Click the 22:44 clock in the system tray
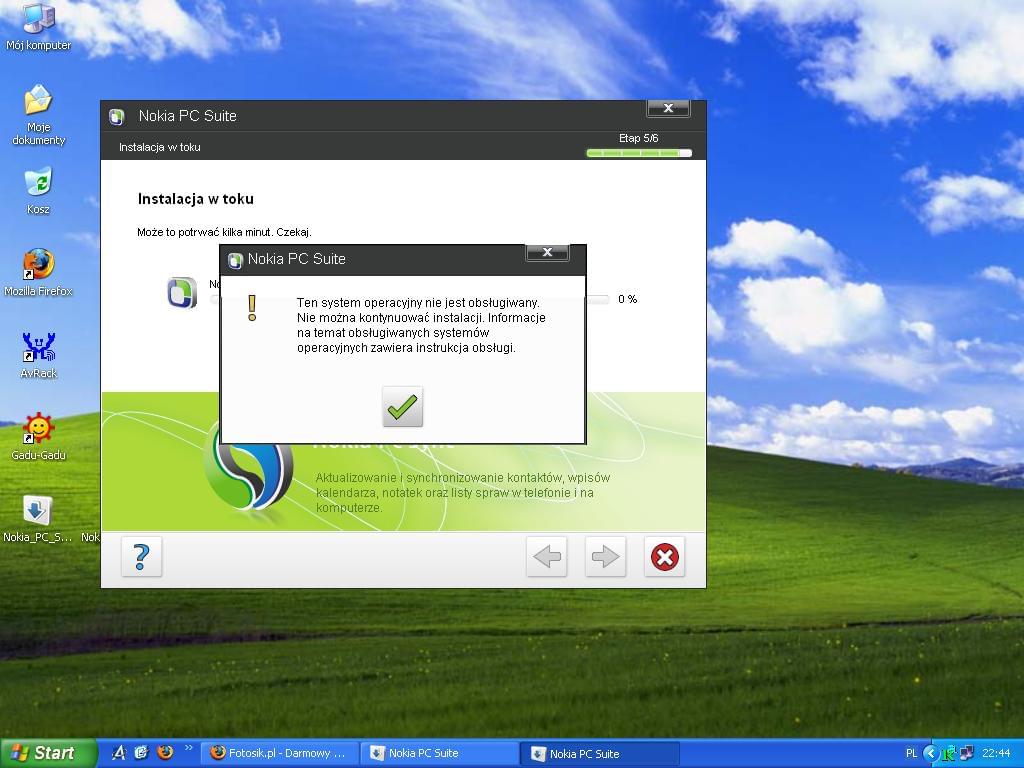The width and height of the screenshot is (1024, 768). tap(997, 753)
